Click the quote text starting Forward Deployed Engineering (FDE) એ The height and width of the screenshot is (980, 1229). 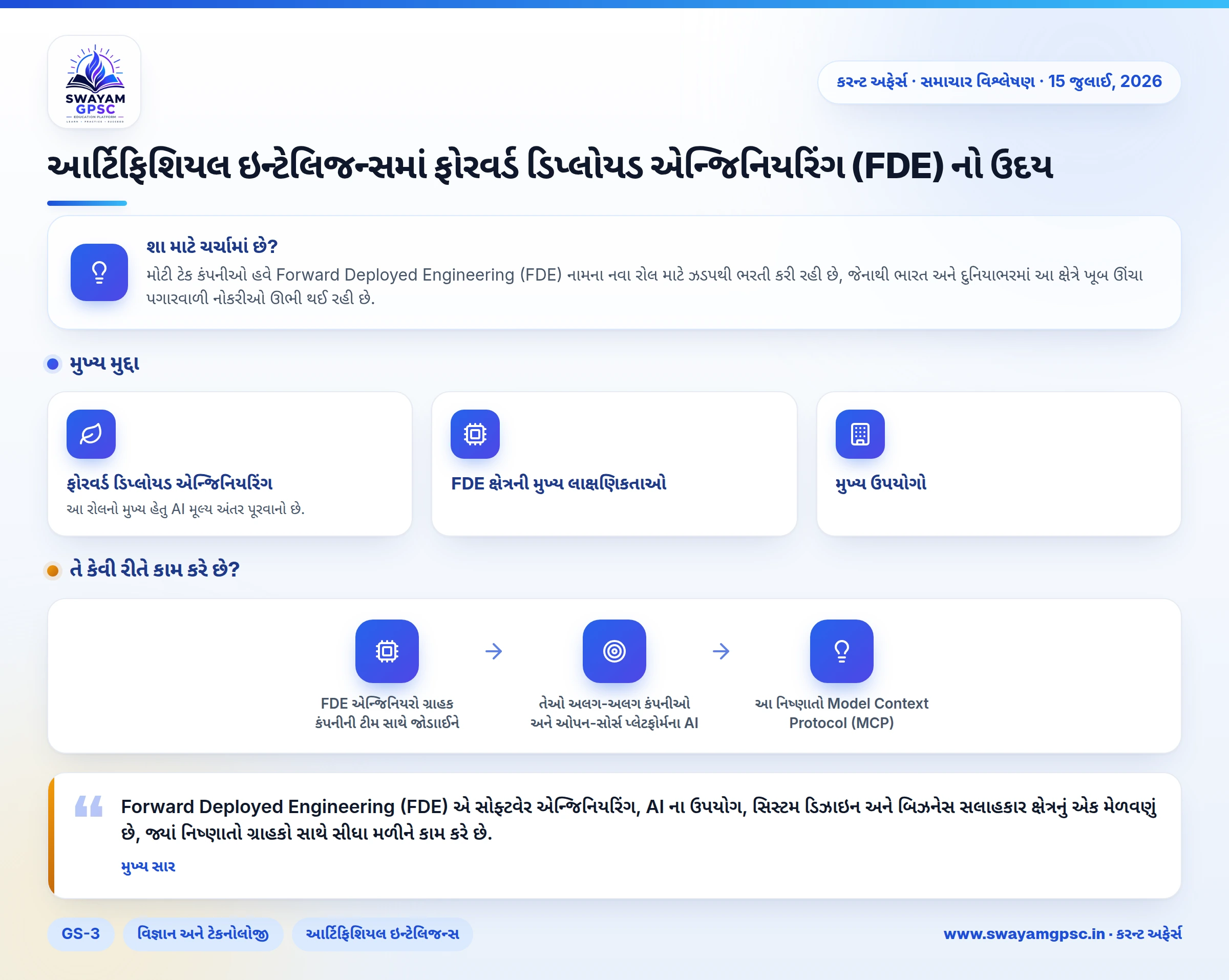point(639,820)
